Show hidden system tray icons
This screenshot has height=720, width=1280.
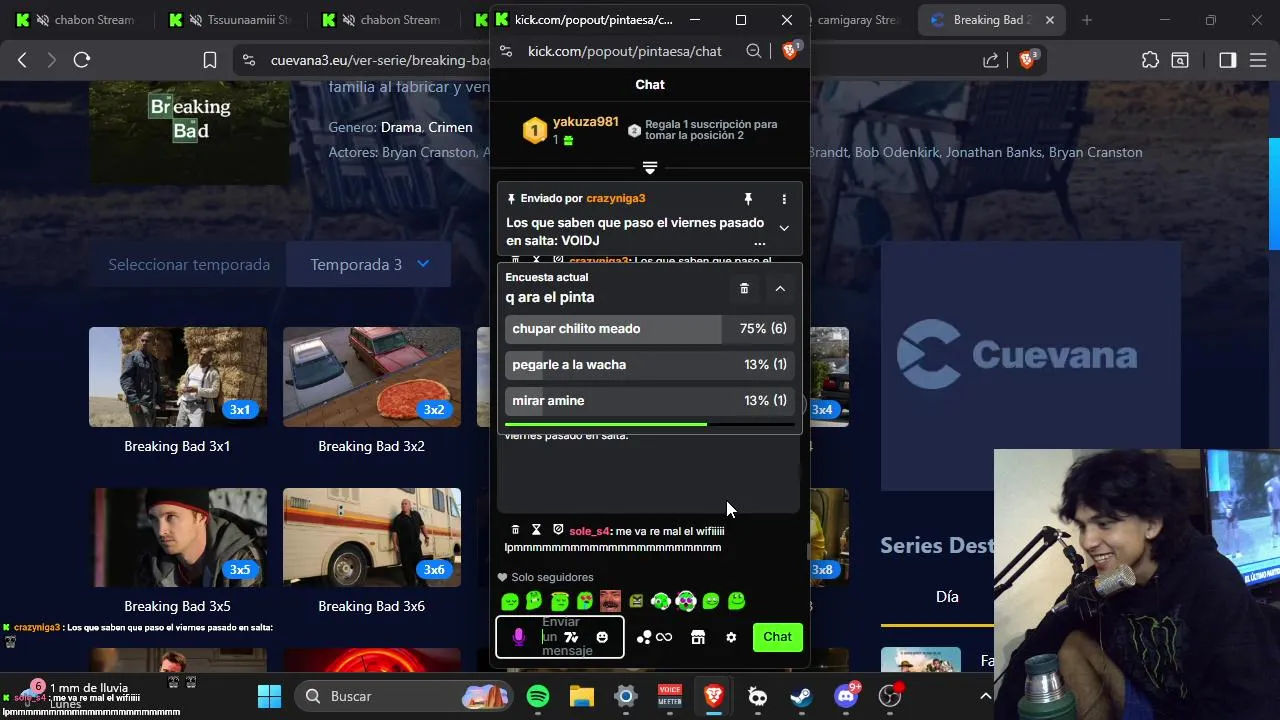[985, 696]
